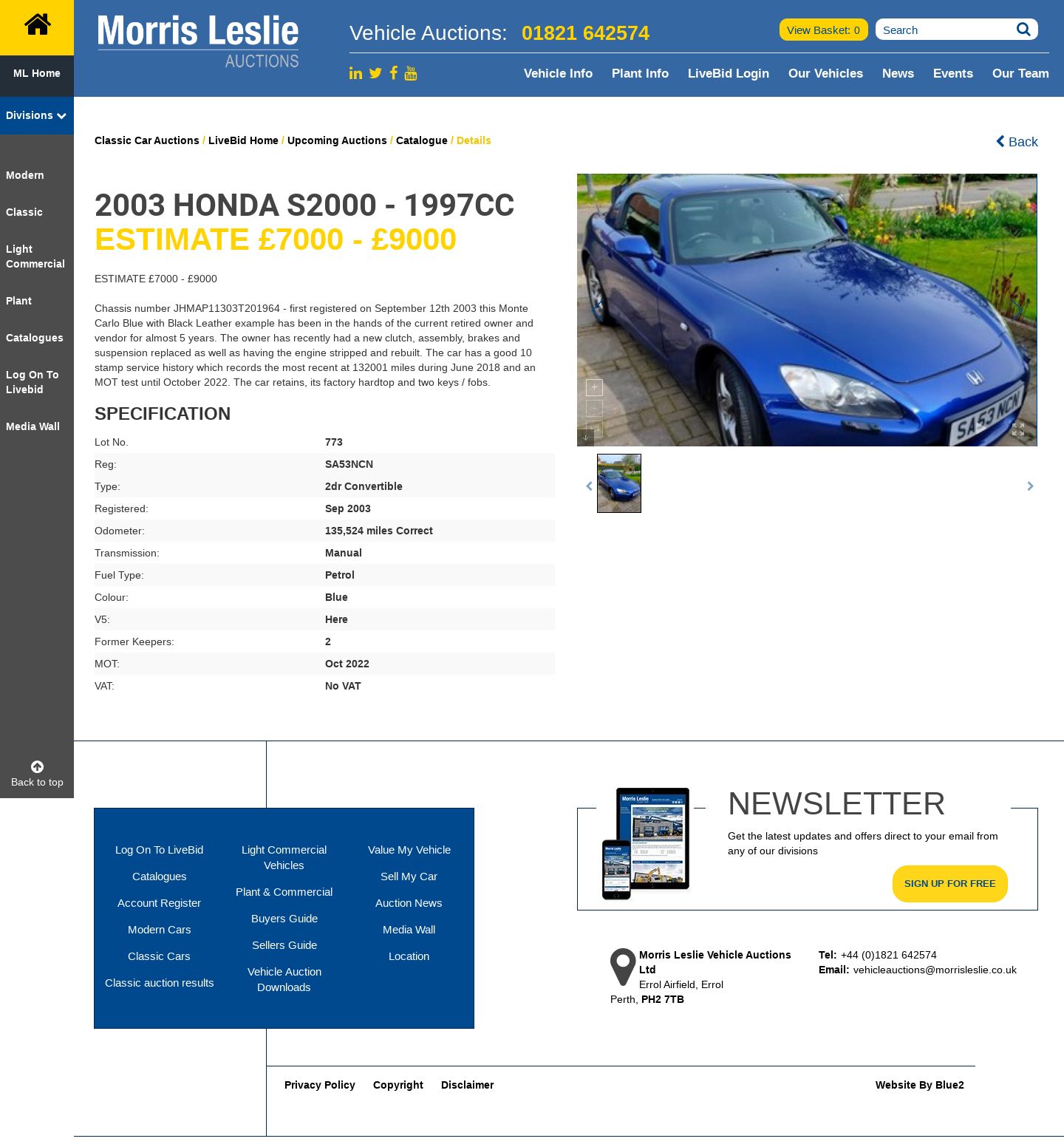Open the Privacy Policy link
The height and width of the screenshot is (1147, 1064).
click(320, 1085)
